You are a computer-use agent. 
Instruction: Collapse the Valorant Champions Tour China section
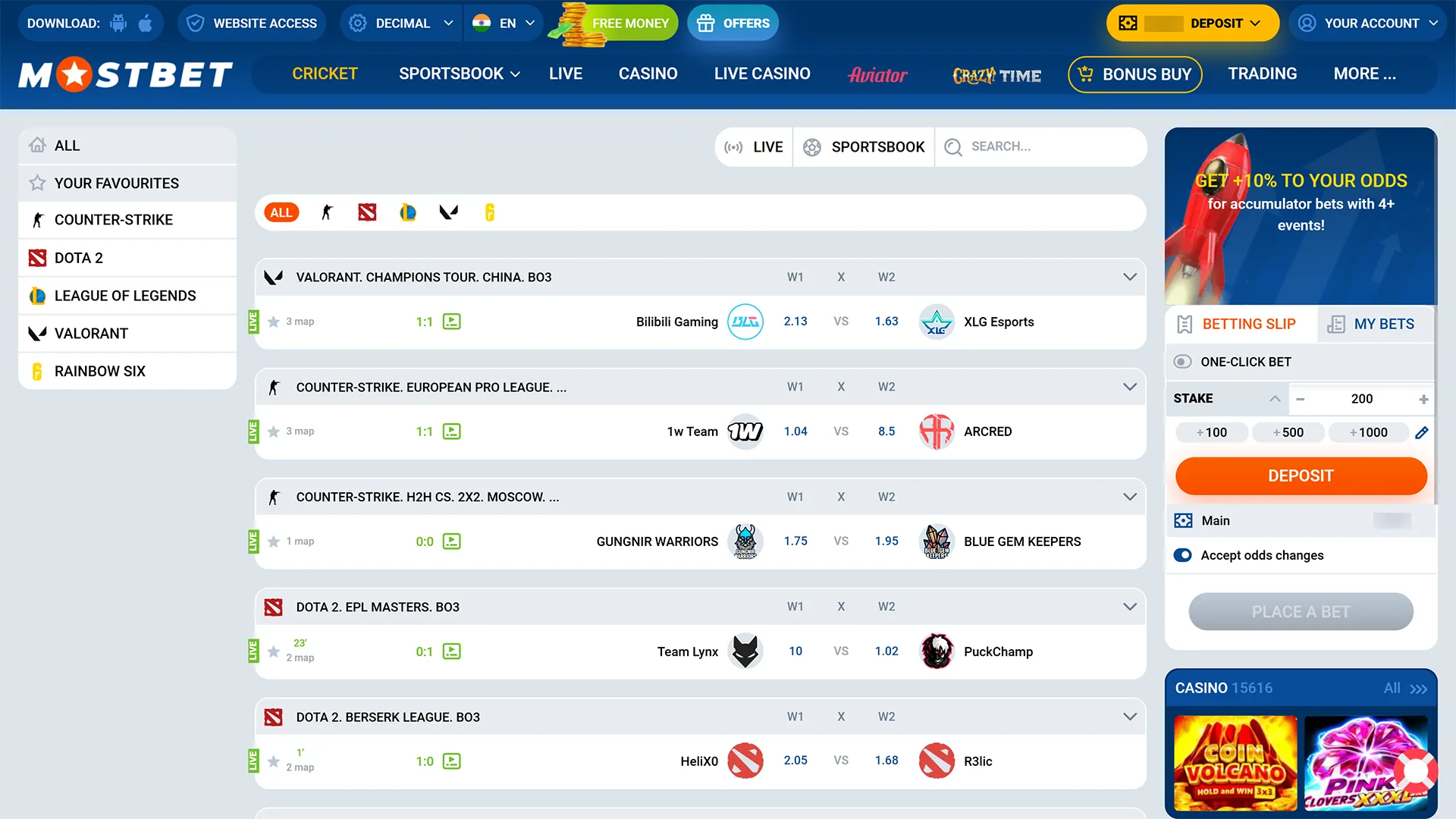1130,277
